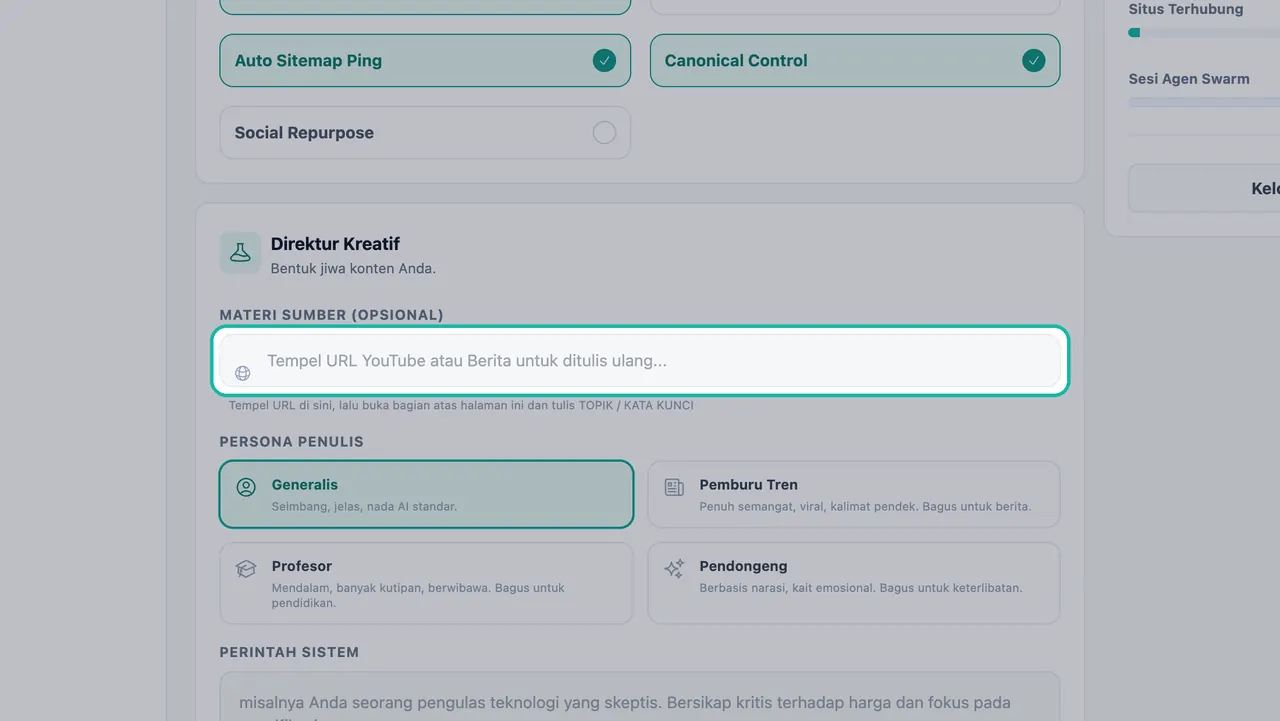
Task: Click the Situs Terhubung progress bar
Action: point(1204,32)
